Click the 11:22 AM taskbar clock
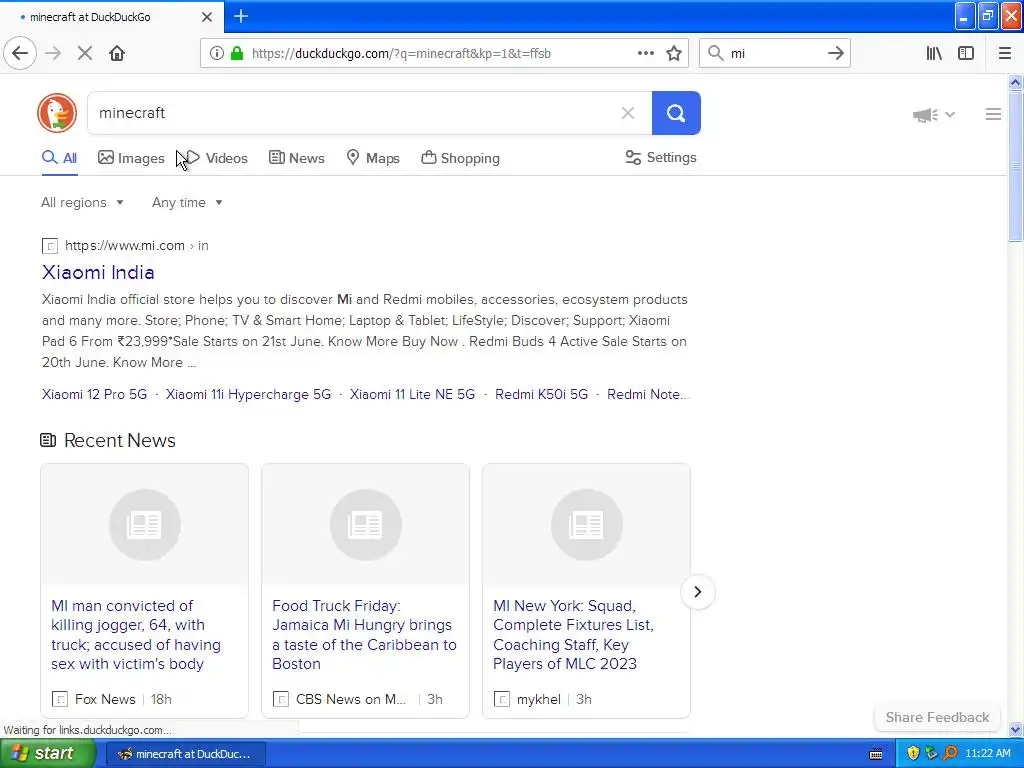Viewport: 1024px width, 768px height. (987, 754)
